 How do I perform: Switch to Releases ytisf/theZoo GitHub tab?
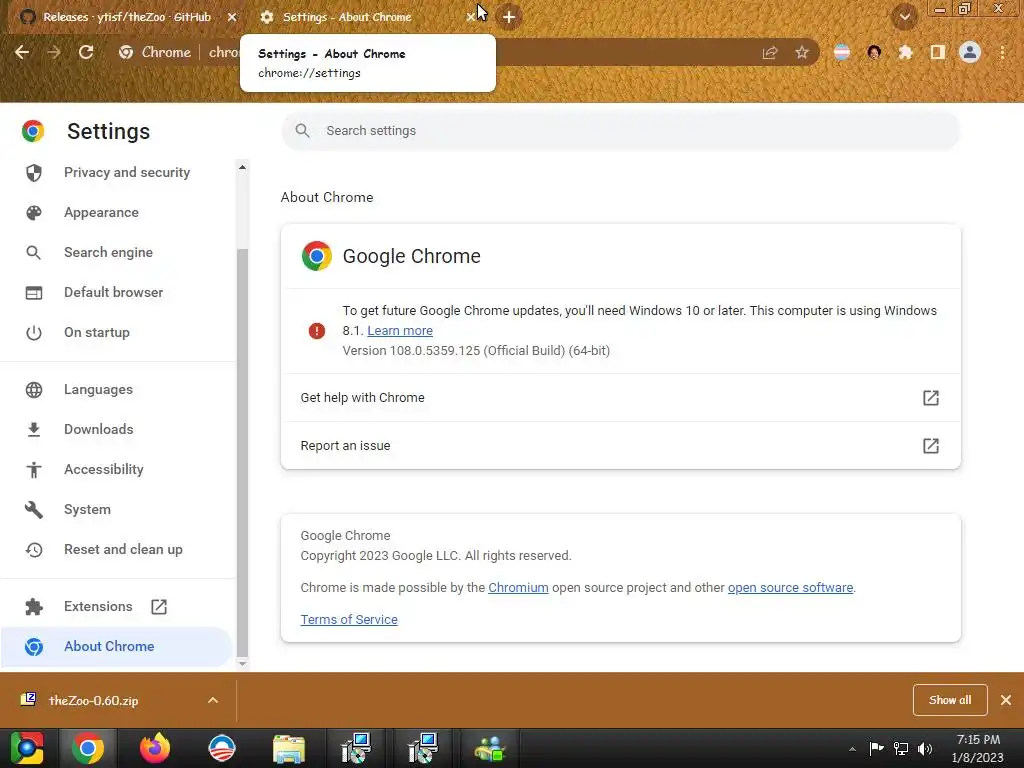point(127,17)
